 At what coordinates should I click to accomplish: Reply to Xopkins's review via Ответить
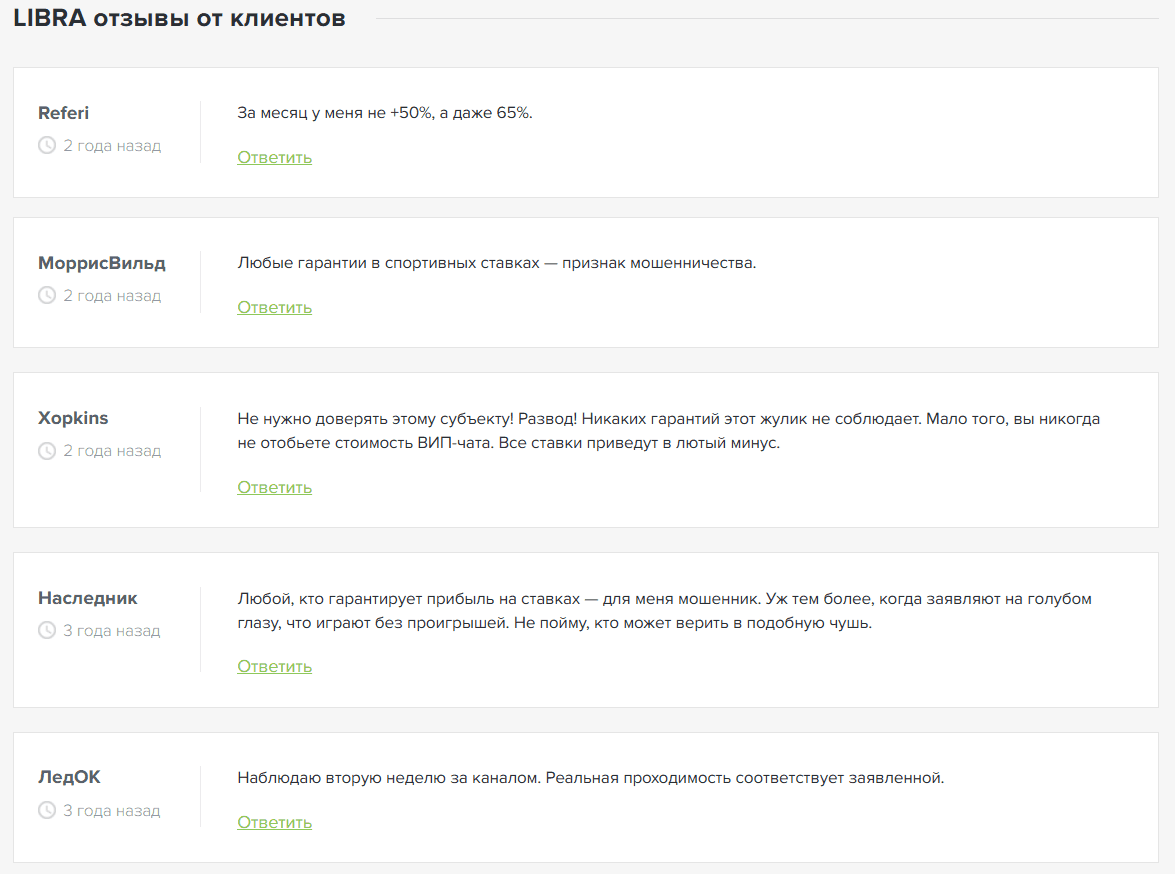pyautogui.click(x=274, y=487)
